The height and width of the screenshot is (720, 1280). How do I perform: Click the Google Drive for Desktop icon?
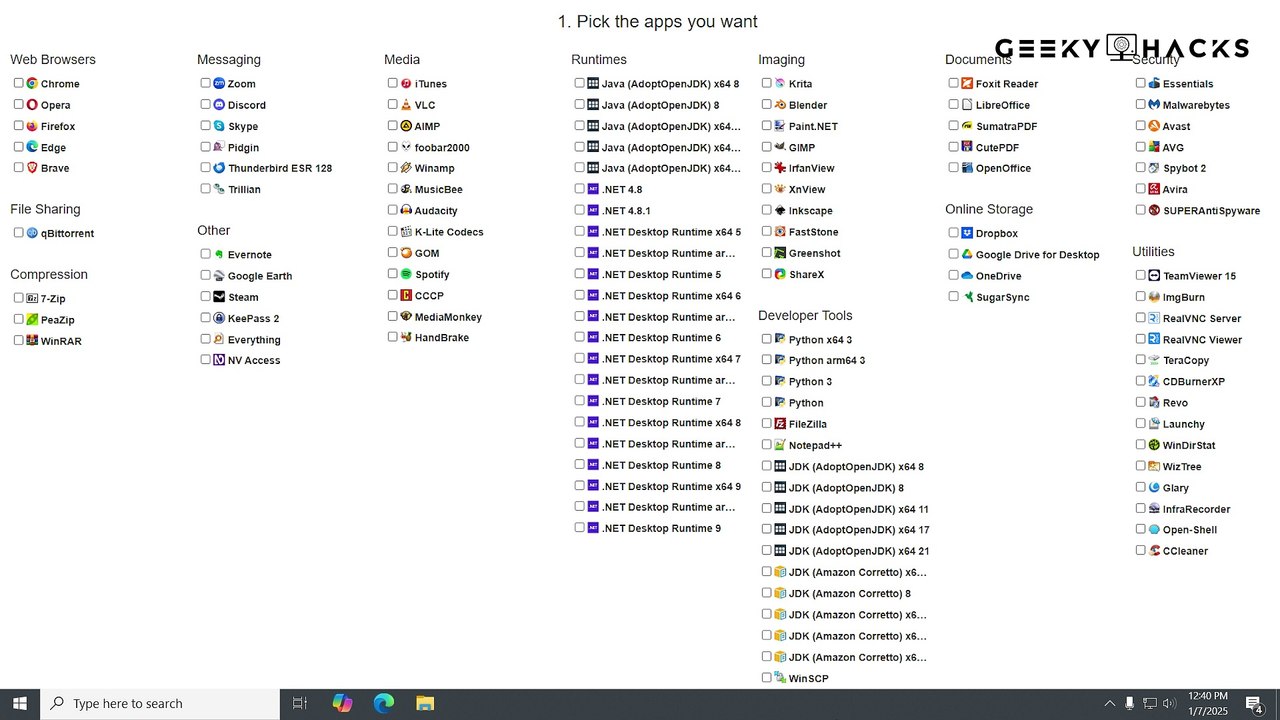tap(967, 254)
